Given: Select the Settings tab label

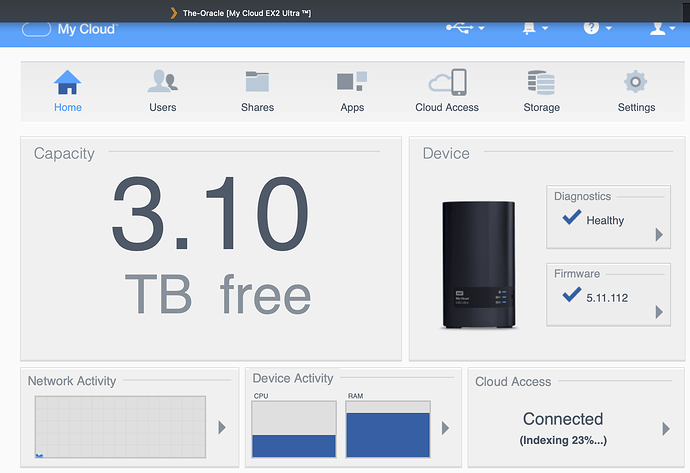Looking at the screenshot, I should [636, 108].
